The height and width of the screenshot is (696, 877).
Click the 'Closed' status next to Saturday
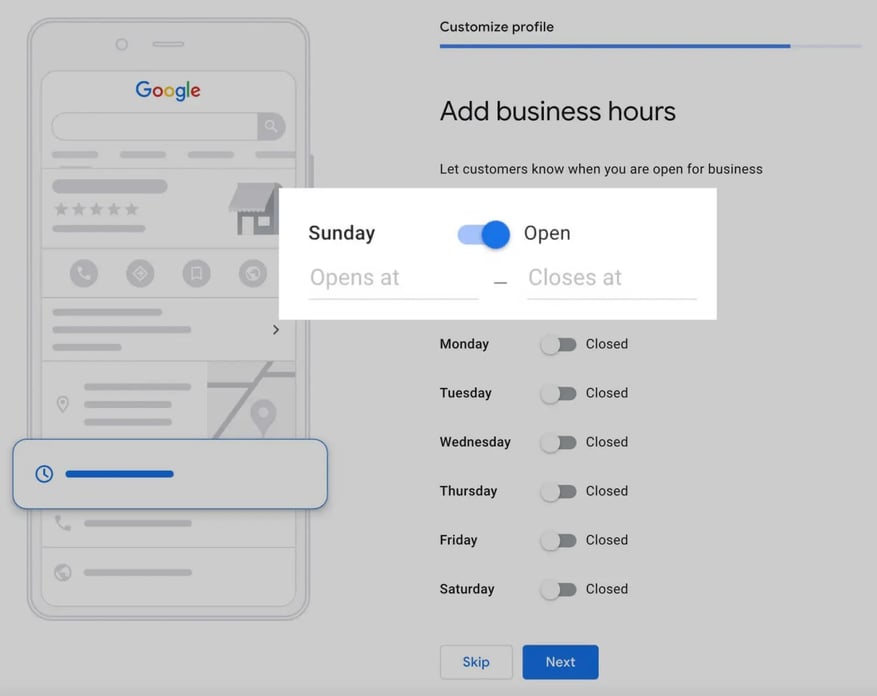[607, 589]
